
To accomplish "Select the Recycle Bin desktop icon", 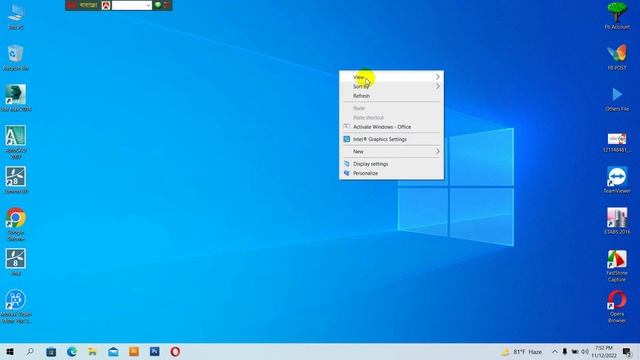I will pyautogui.click(x=16, y=58).
